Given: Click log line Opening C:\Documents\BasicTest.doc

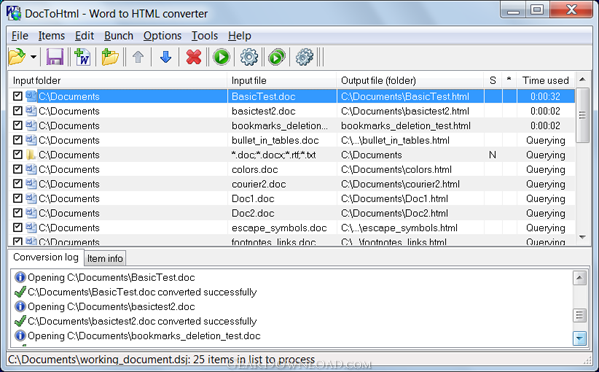Looking at the screenshot, I should click(111, 277).
